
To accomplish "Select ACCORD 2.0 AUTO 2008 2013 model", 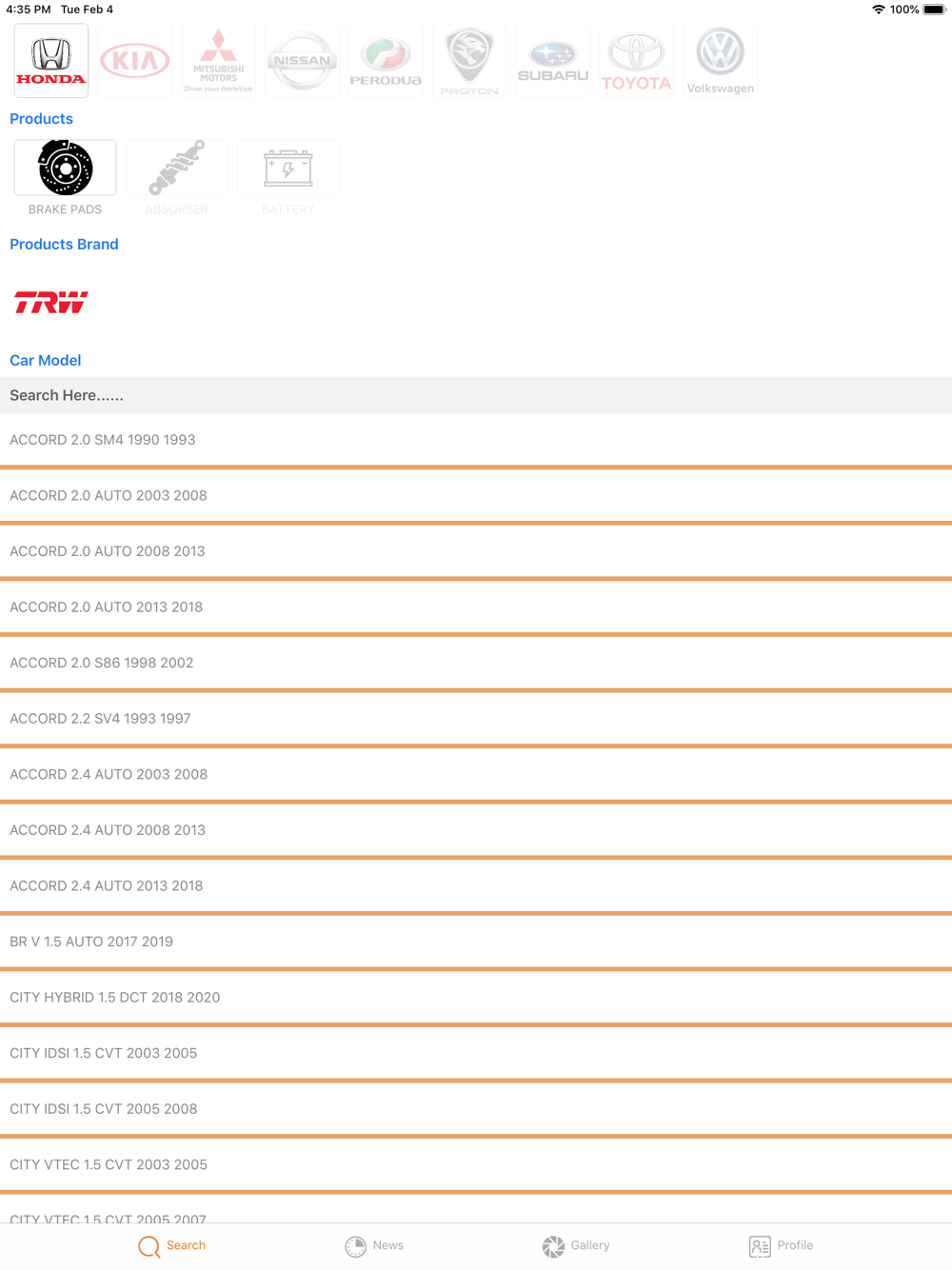I will (476, 551).
